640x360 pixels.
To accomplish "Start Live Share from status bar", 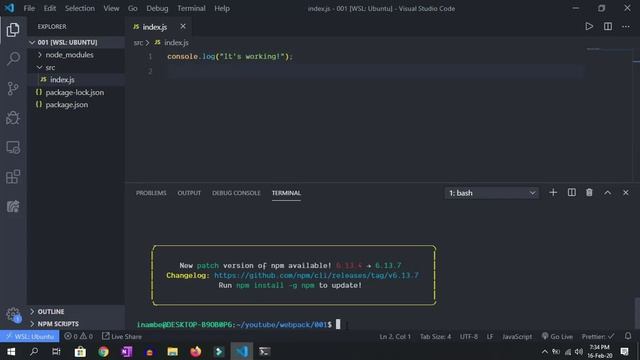I will tap(122, 336).
